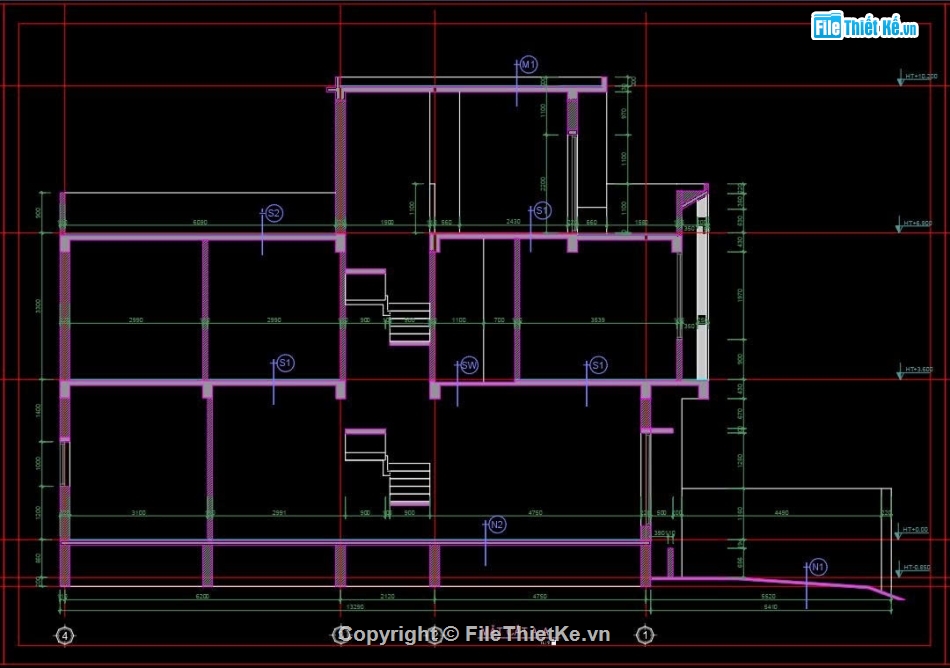Image resolution: width=950 pixels, height=668 pixels.
Task: Click the Copyright FileThietKe.vn watermark text
Action: pos(475,634)
